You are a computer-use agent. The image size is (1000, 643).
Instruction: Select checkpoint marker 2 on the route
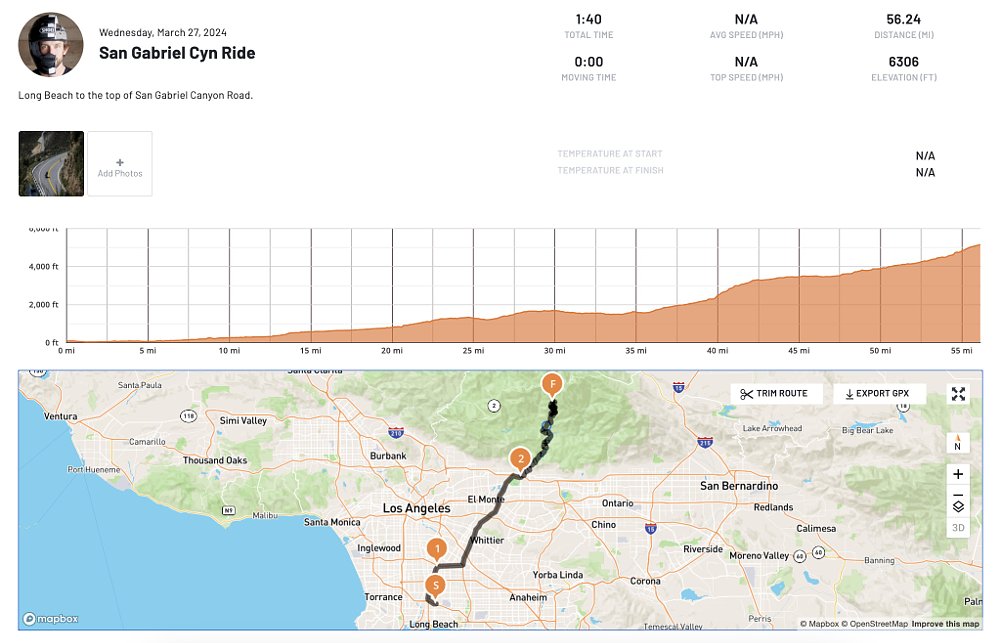521,460
